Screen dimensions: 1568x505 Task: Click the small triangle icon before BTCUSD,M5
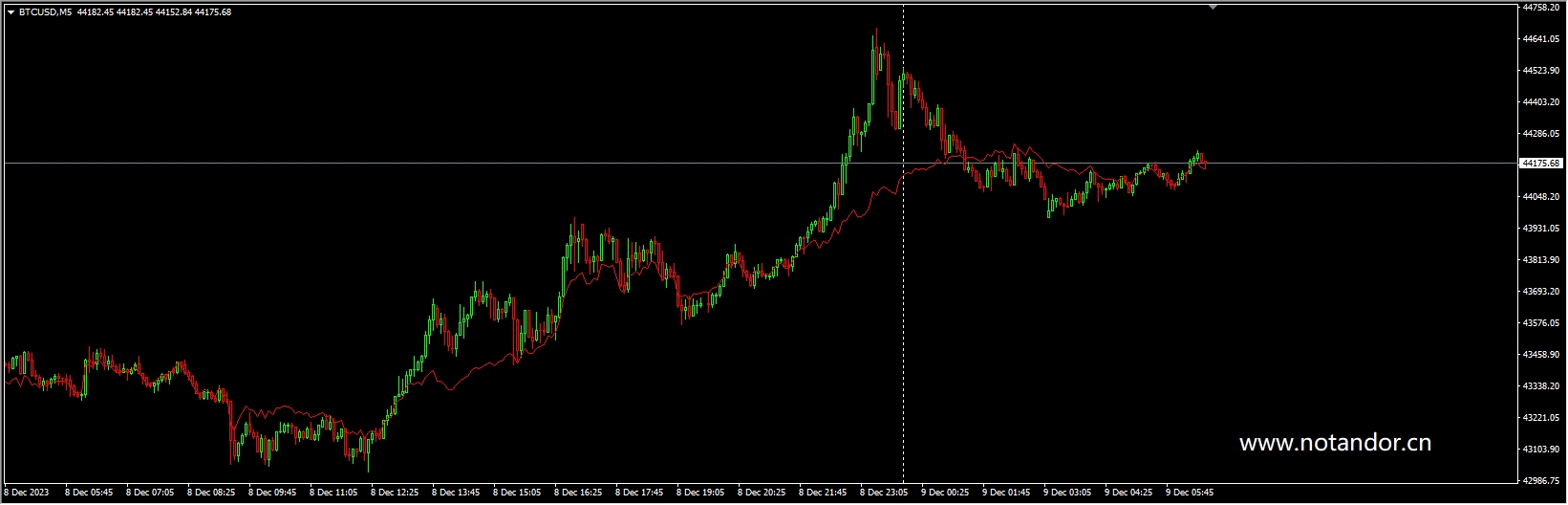pyautogui.click(x=11, y=12)
